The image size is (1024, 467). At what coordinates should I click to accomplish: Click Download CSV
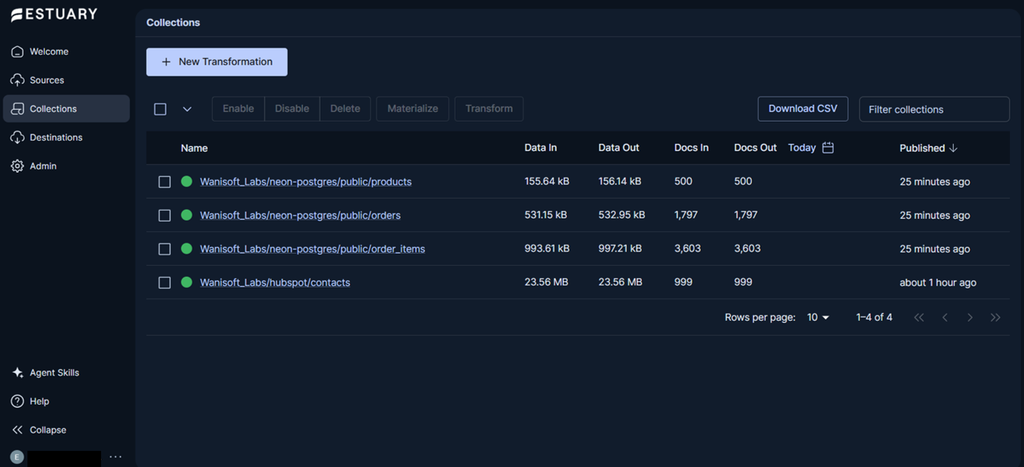[803, 109]
